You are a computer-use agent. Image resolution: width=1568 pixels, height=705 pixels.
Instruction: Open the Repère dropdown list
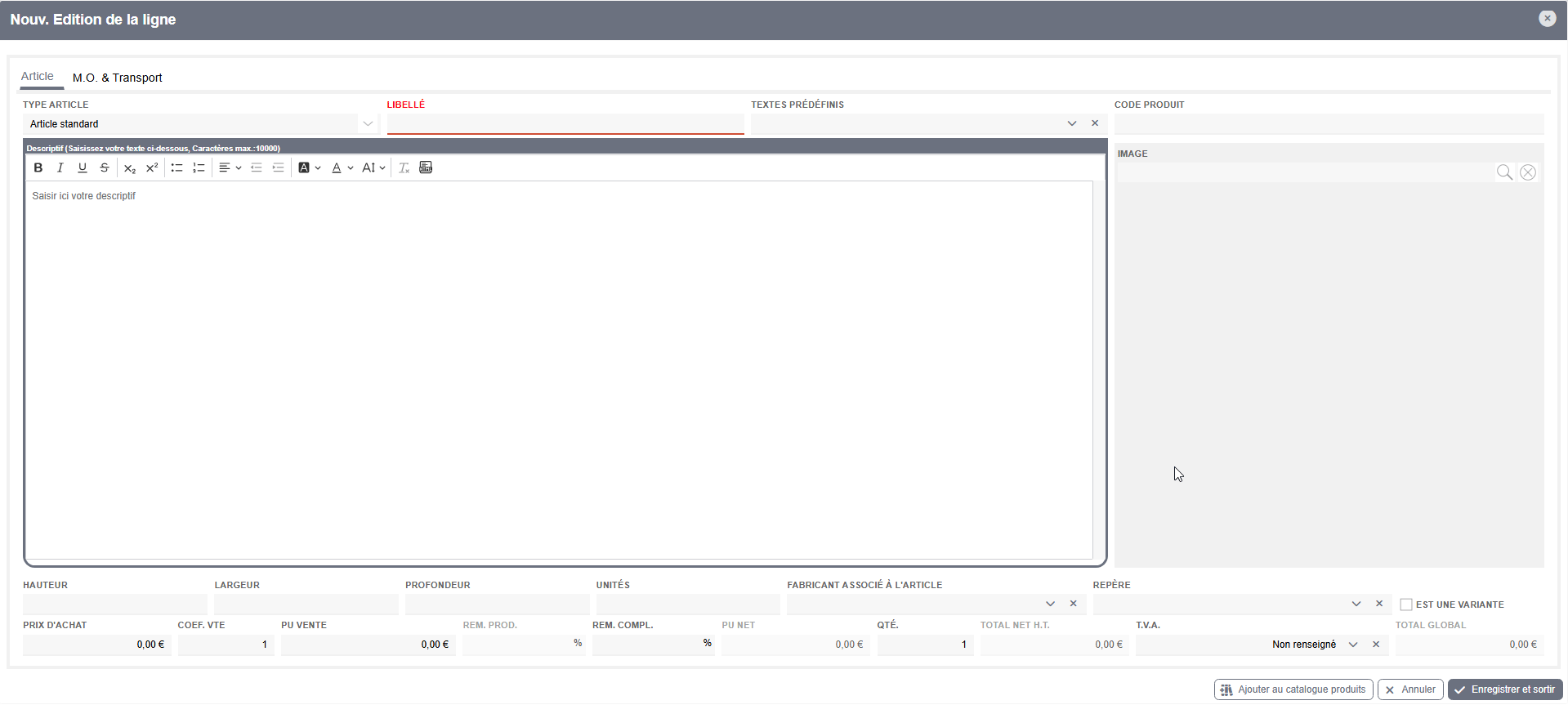[1356, 604]
